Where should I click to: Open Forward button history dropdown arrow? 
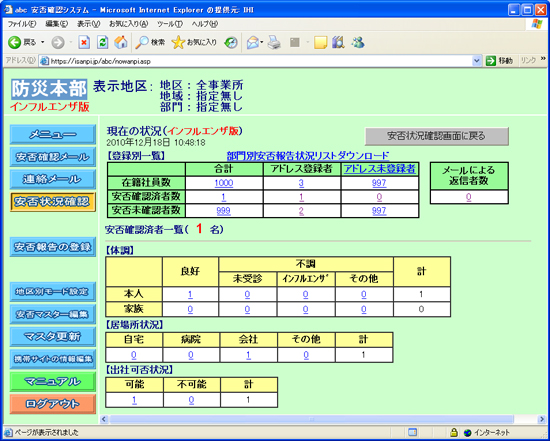click(71, 42)
